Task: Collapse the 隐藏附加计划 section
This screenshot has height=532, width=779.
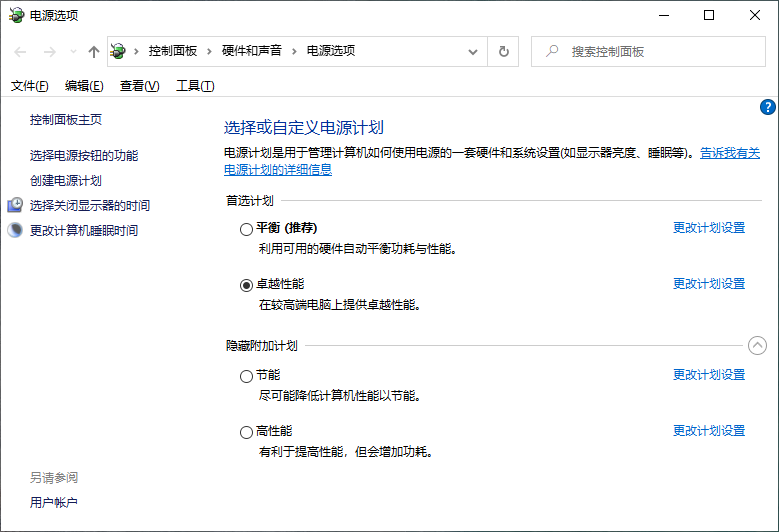Action: pyautogui.click(x=757, y=345)
